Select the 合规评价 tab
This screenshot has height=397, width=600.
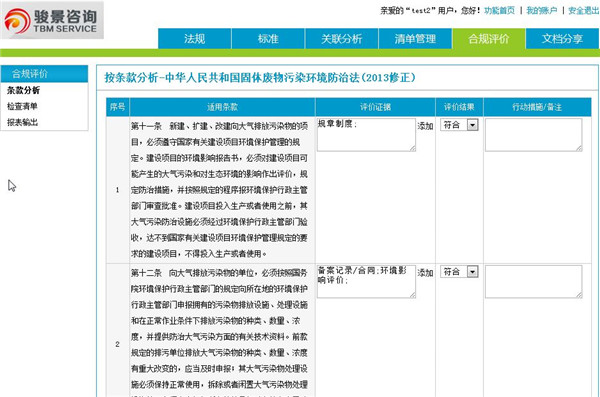tap(489, 39)
